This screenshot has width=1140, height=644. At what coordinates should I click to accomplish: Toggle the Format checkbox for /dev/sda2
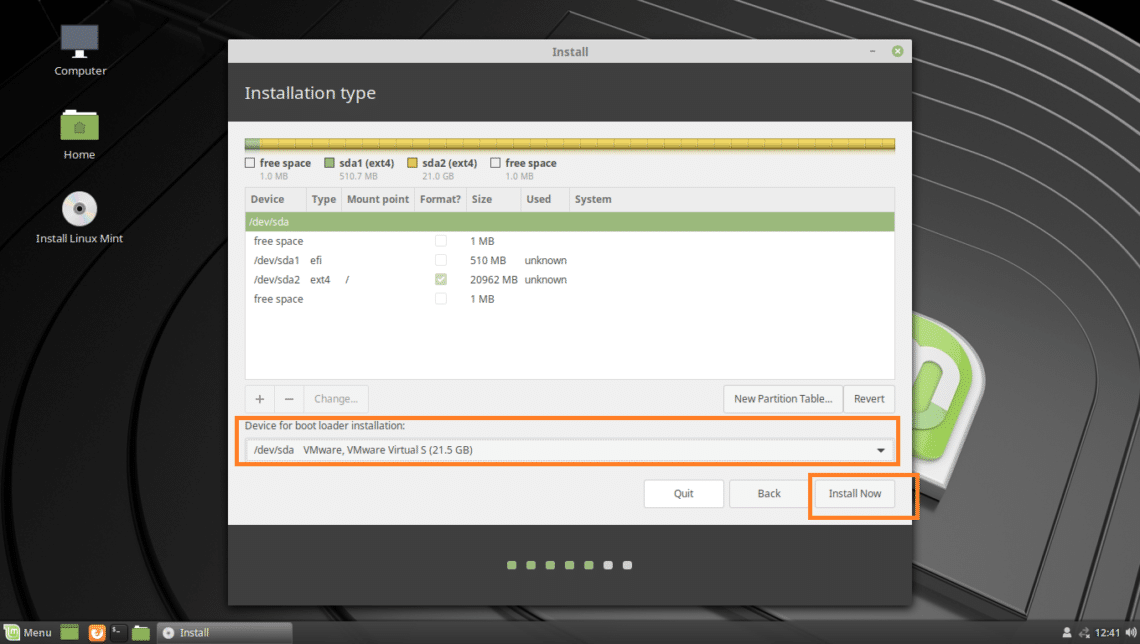tap(440, 279)
